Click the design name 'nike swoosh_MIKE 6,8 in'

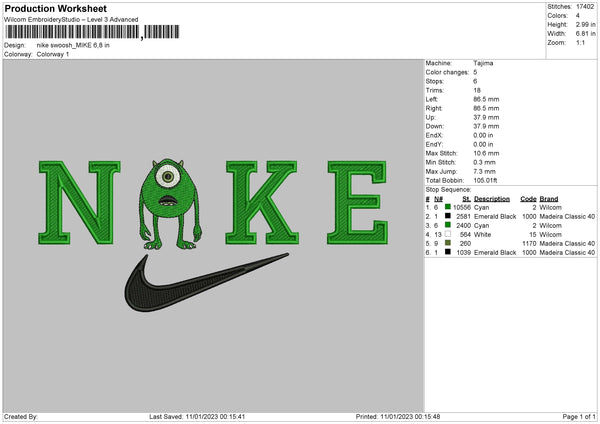click(73, 45)
